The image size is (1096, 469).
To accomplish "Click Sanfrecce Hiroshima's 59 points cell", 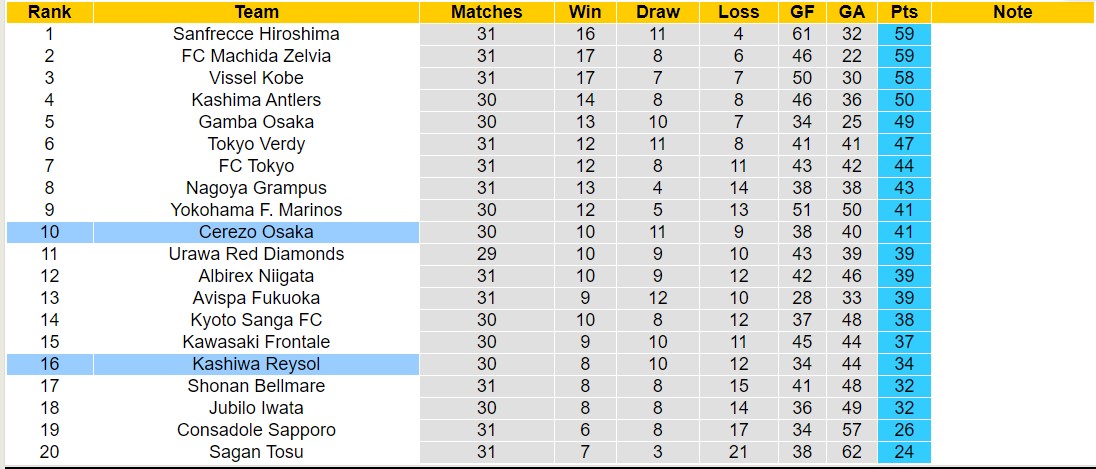I will (904, 34).
